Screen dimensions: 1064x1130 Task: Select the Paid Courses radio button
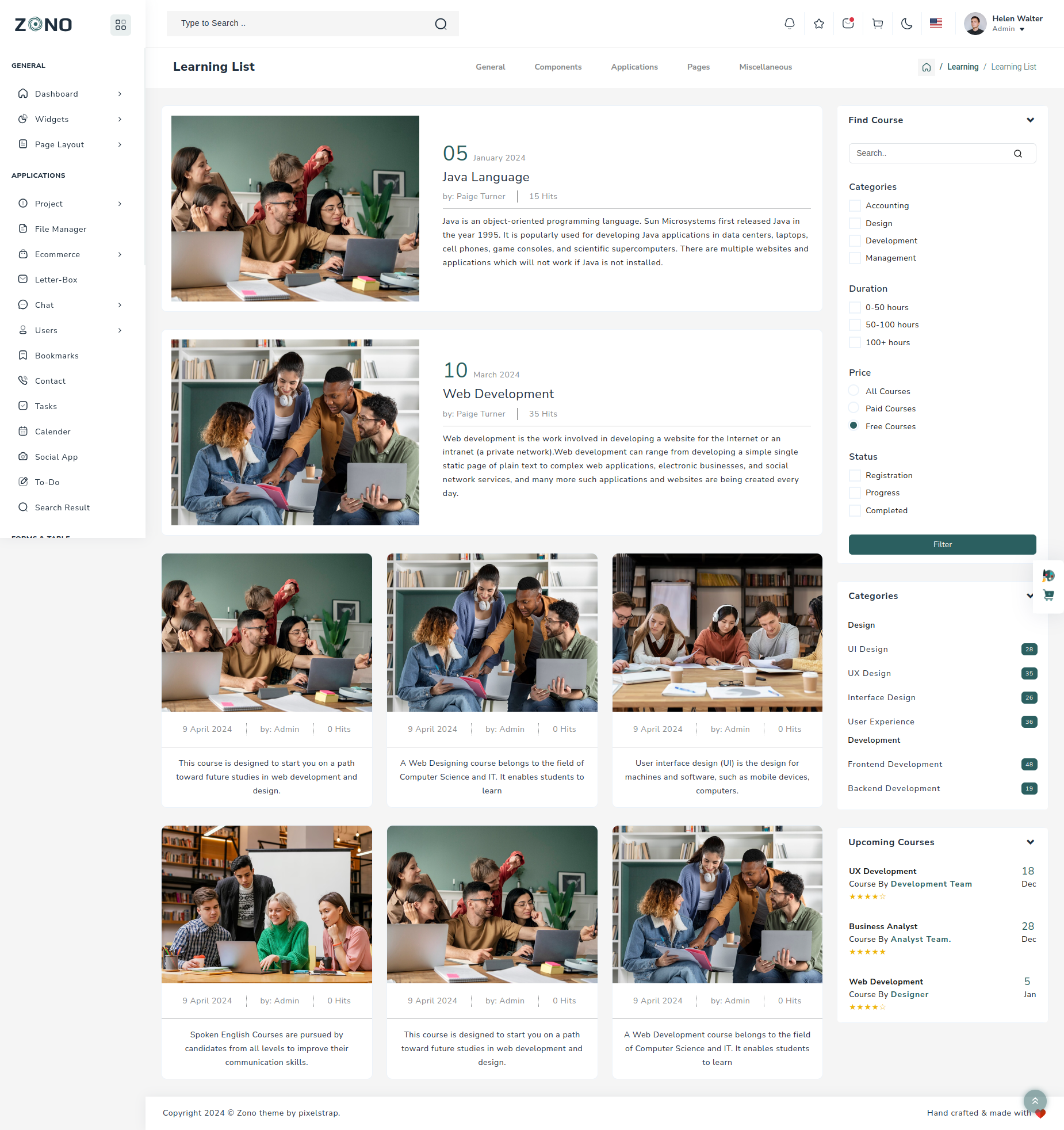(854, 409)
